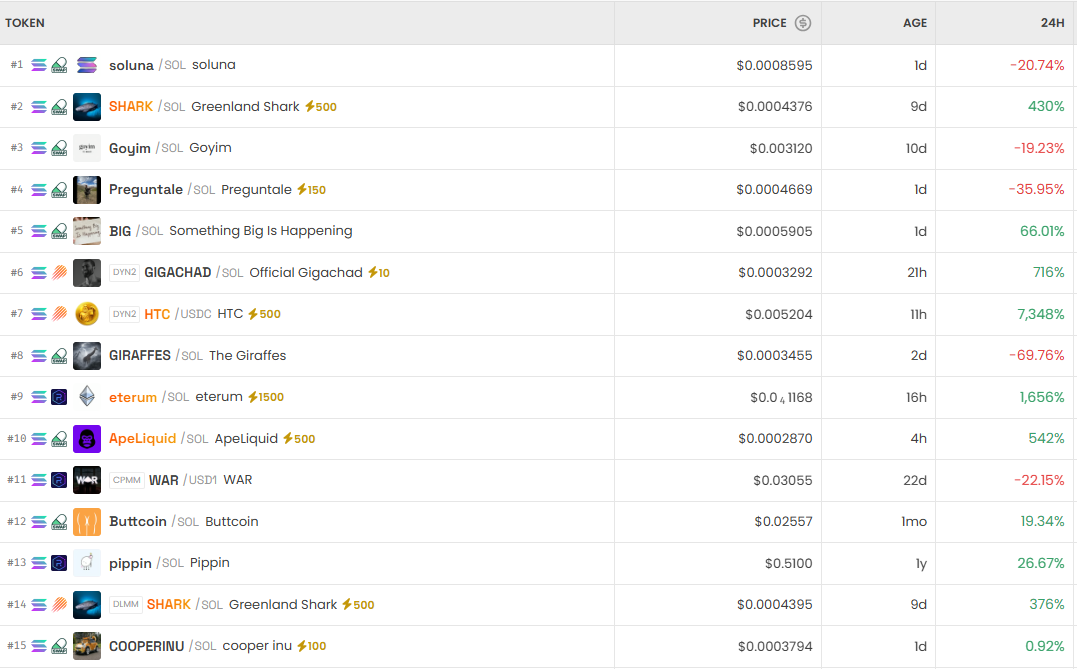The width and height of the screenshot is (1077, 669).
Task: Click the gold coin HTC token logo
Action: [87, 314]
